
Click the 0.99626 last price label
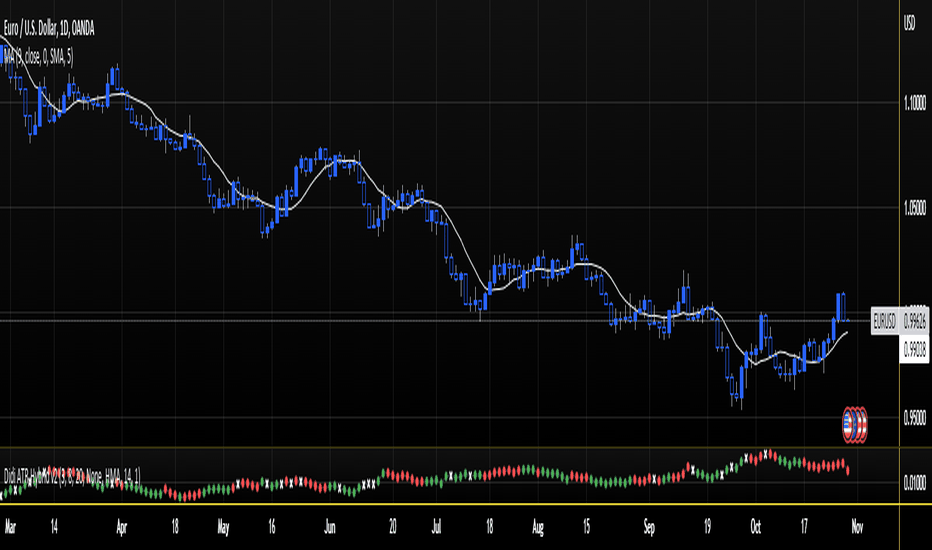click(x=914, y=322)
